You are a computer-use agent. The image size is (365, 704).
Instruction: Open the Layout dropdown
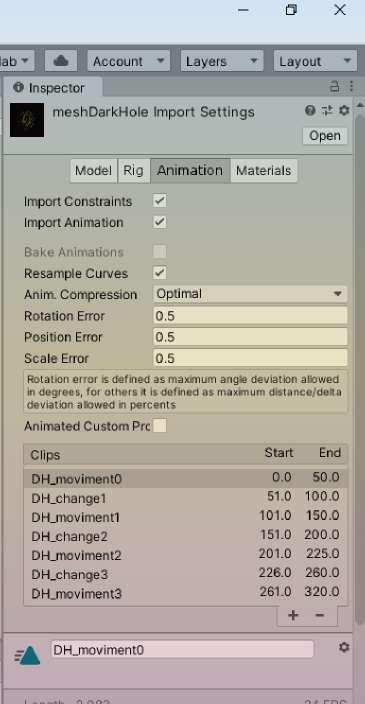coord(315,61)
